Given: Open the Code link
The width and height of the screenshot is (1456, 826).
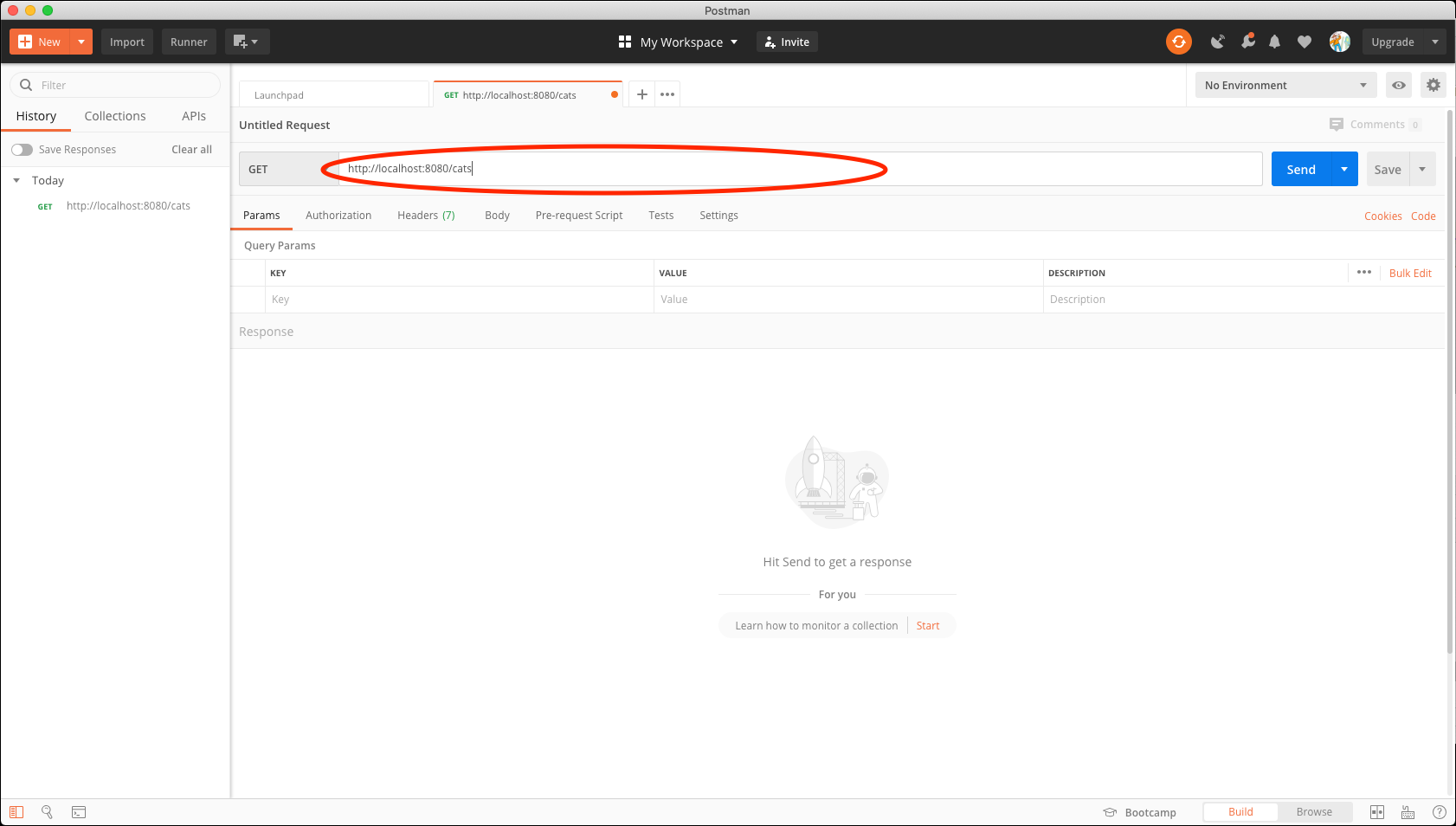Looking at the screenshot, I should coord(1423,216).
